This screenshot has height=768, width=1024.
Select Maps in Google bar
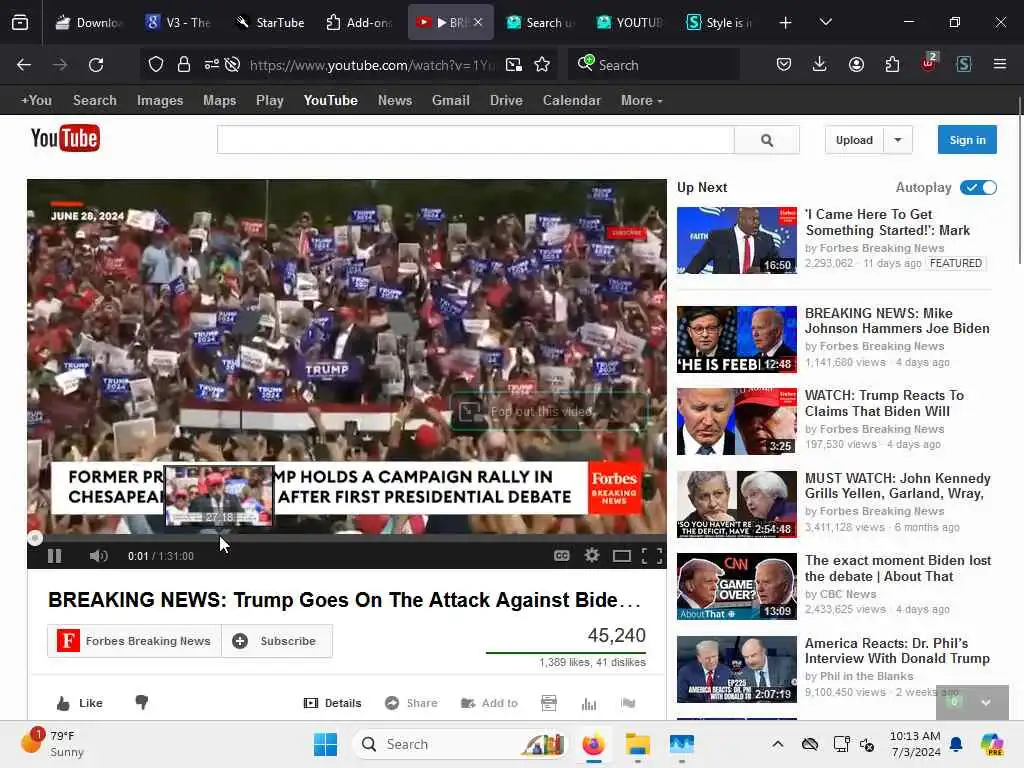[219, 101]
